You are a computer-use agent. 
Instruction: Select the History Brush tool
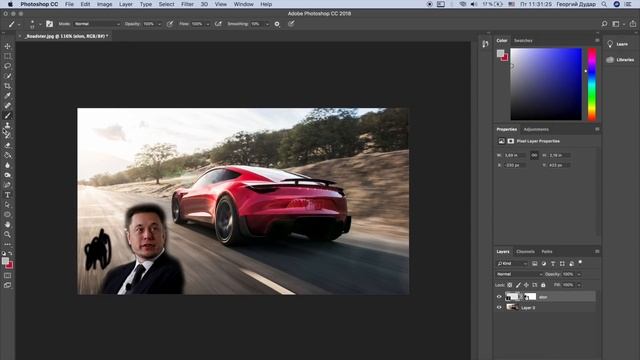[7, 136]
